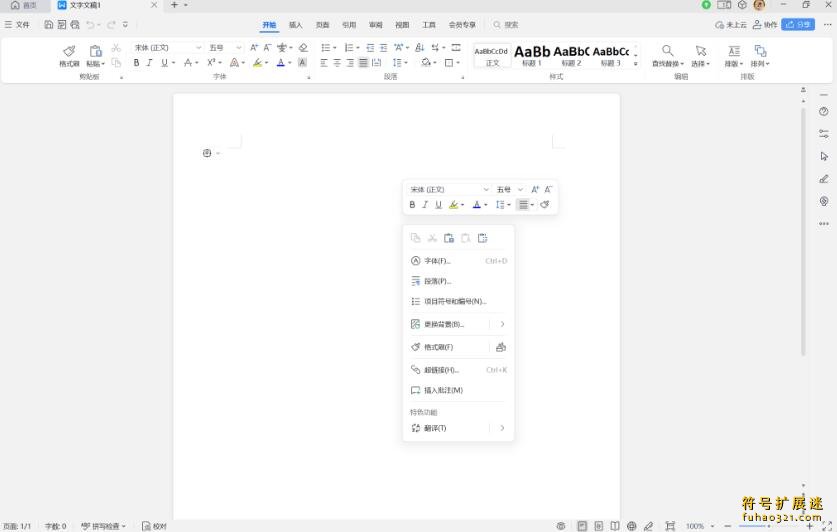Expand the bullet list dropdown in ribbon
The width and height of the screenshot is (837, 532).
(335, 48)
